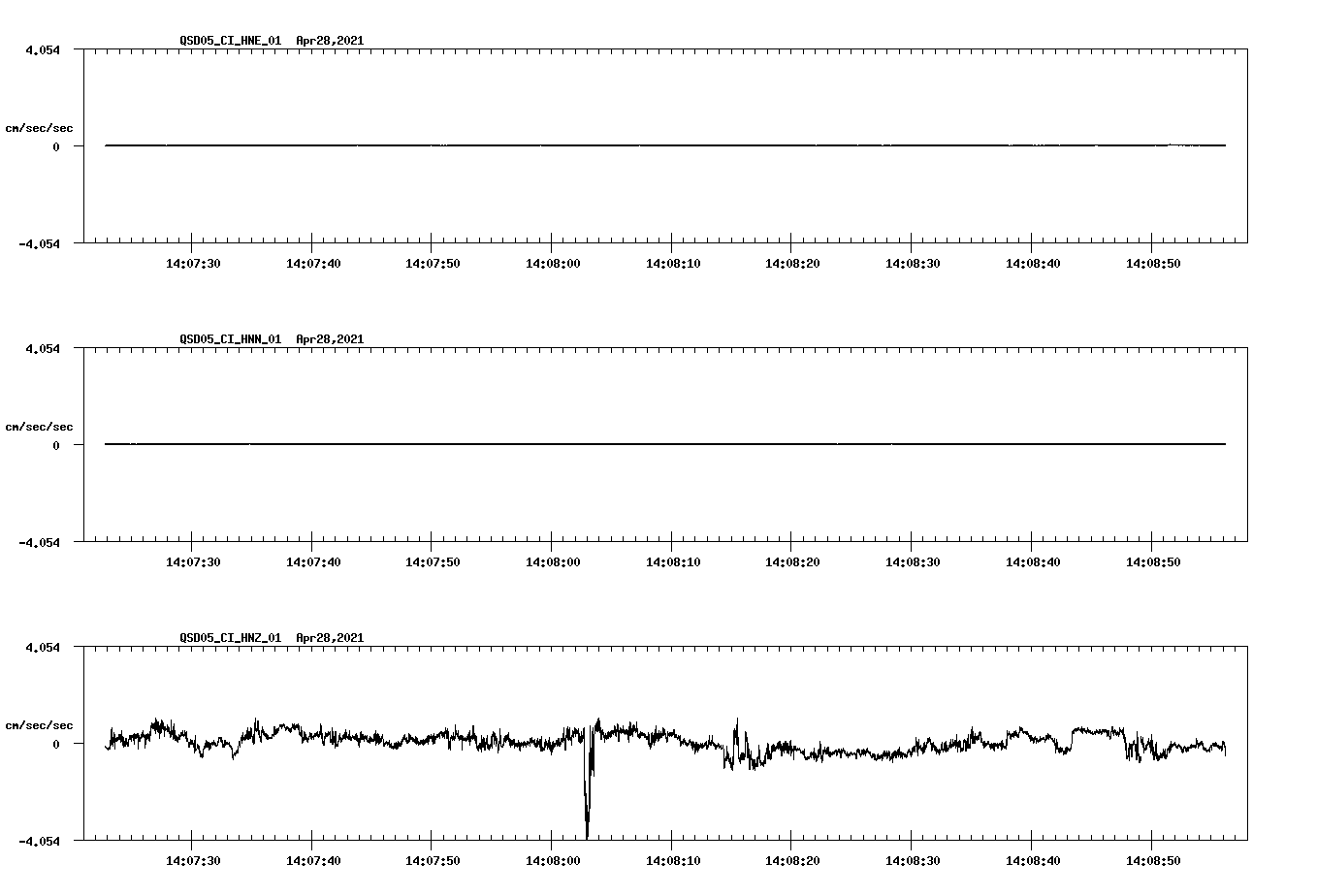Screen dimensions: 1317x896
Task: Click the 14:08:50 time tick under the bottom trace
Action: tap(1153, 859)
